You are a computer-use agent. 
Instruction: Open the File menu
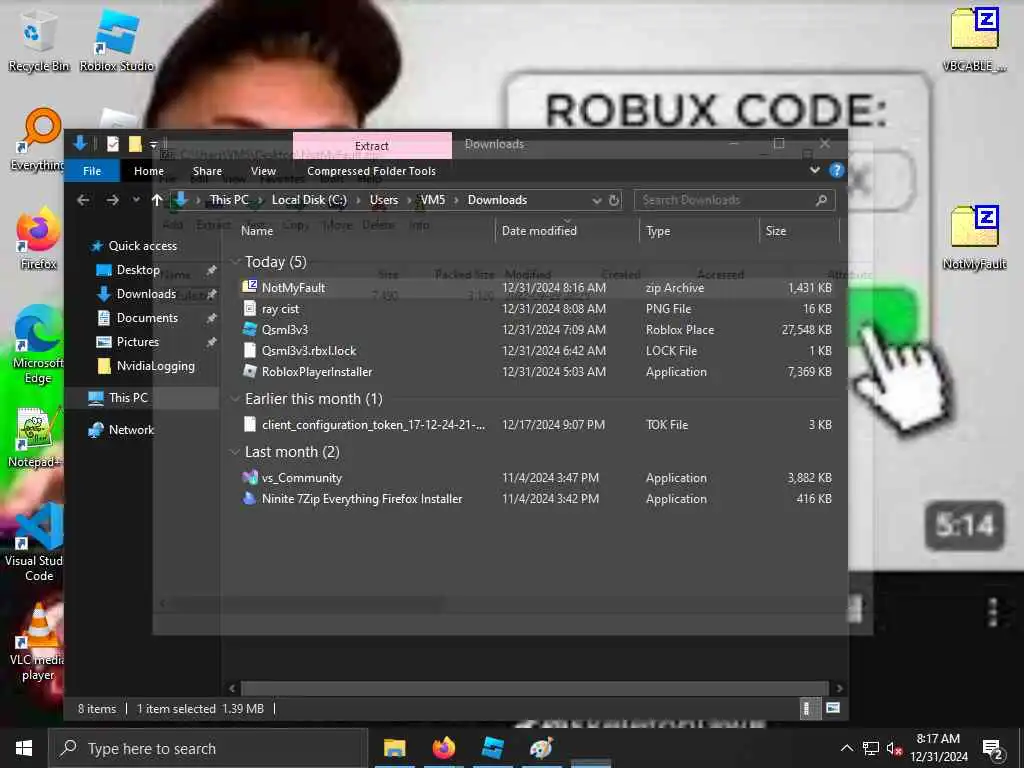92,170
